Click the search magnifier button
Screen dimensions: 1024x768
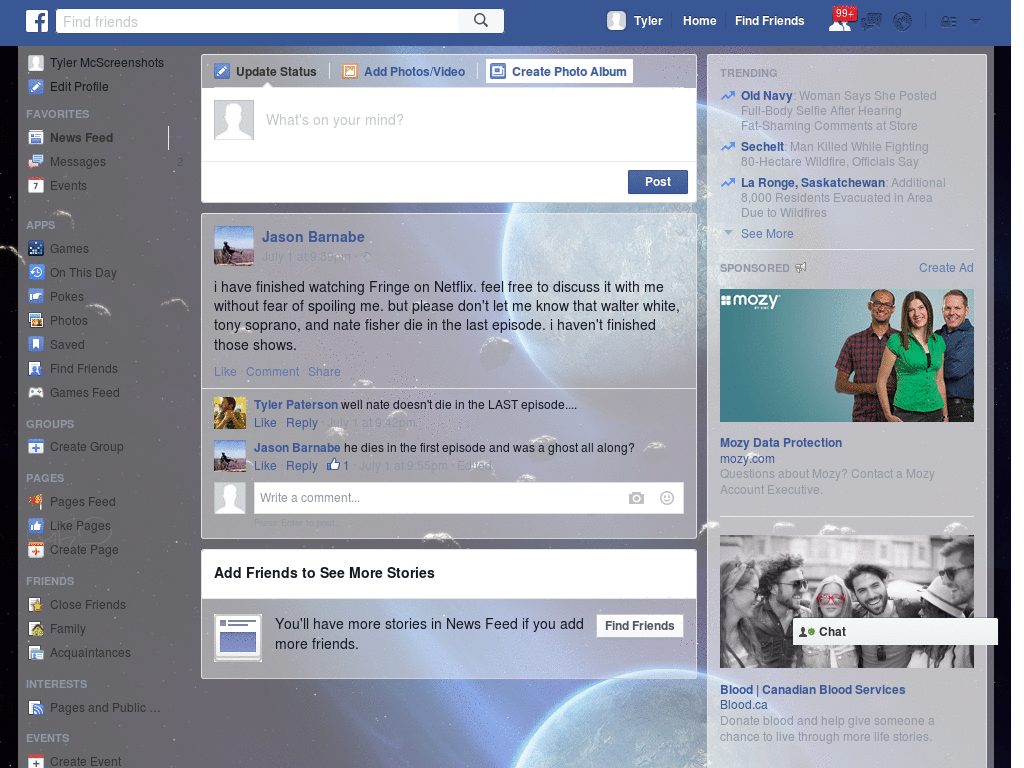tap(481, 21)
